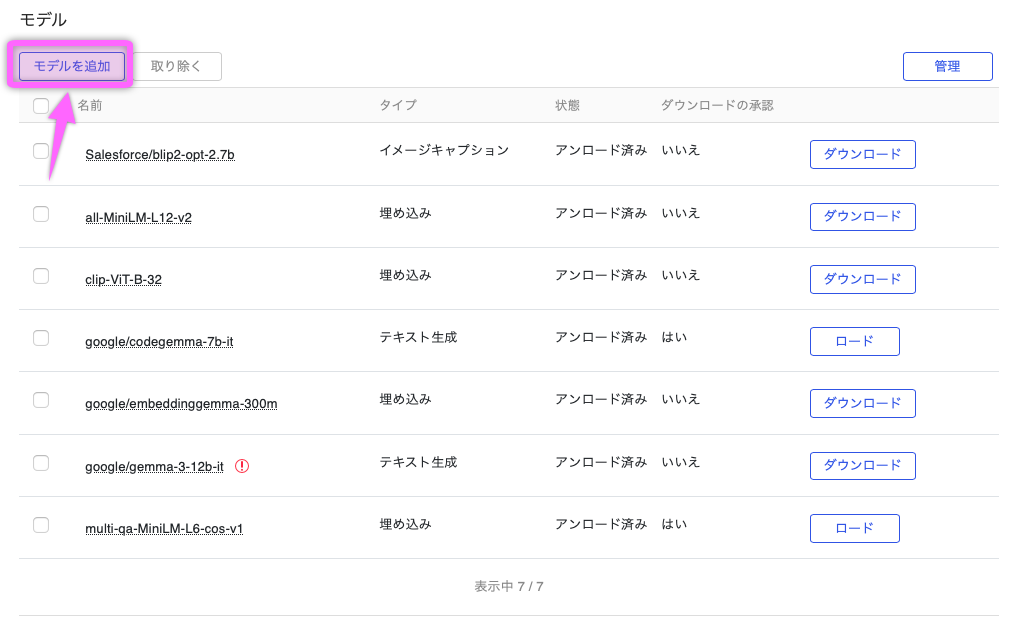The height and width of the screenshot is (643, 1012).
Task: Click the モデル page heading
Action: click(43, 20)
